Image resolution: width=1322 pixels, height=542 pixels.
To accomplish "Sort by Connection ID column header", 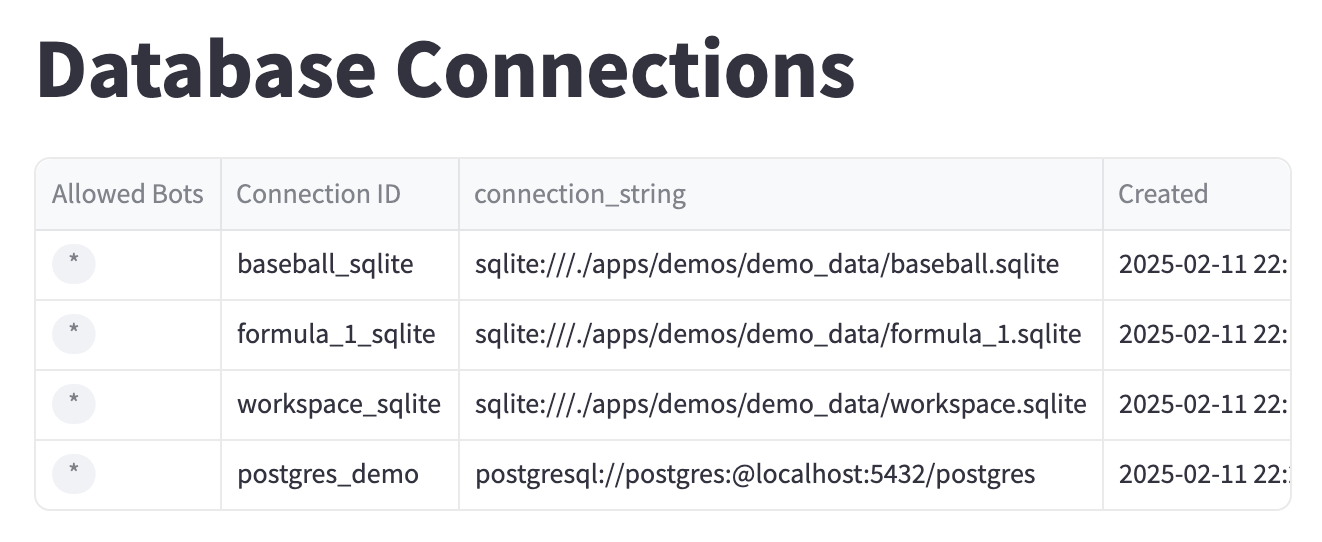I will (340, 194).
